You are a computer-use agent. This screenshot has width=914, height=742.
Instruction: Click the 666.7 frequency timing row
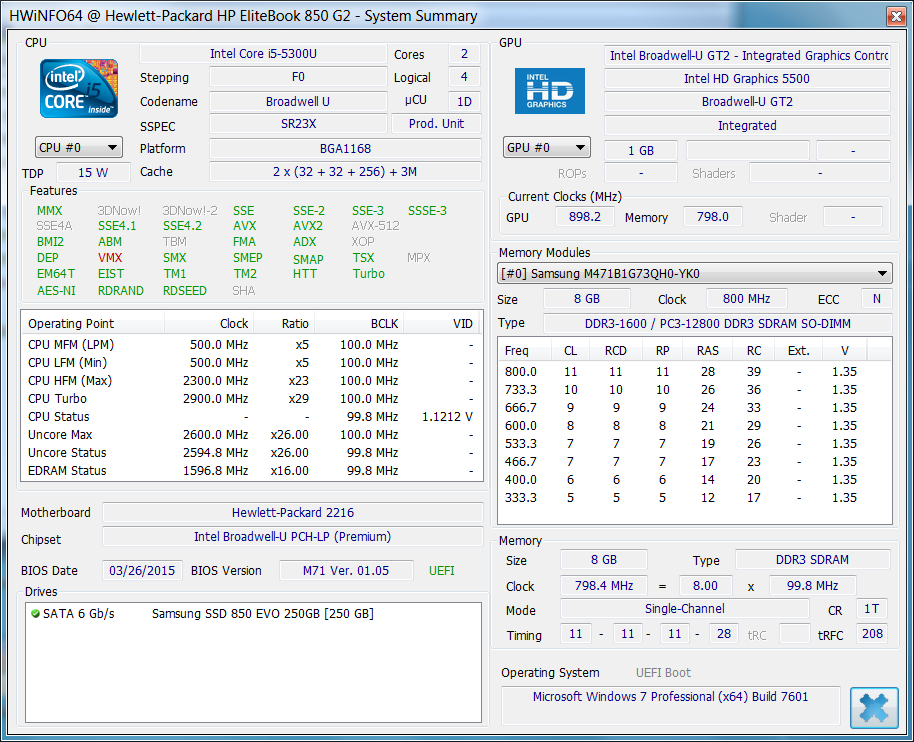point(694,408)
